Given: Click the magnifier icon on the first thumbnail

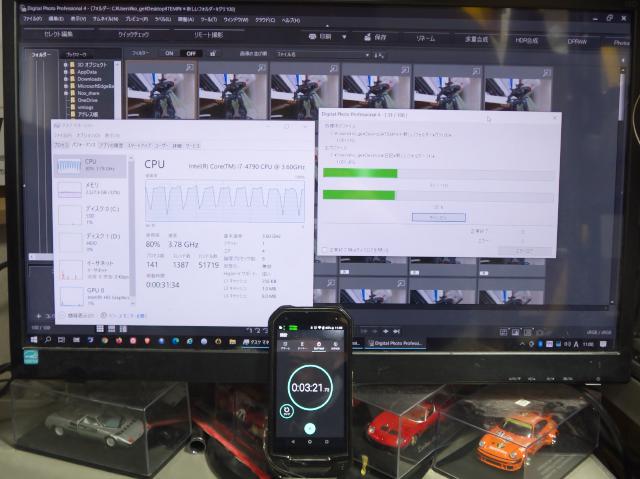Looking at the screenshot, I should 189,68.
